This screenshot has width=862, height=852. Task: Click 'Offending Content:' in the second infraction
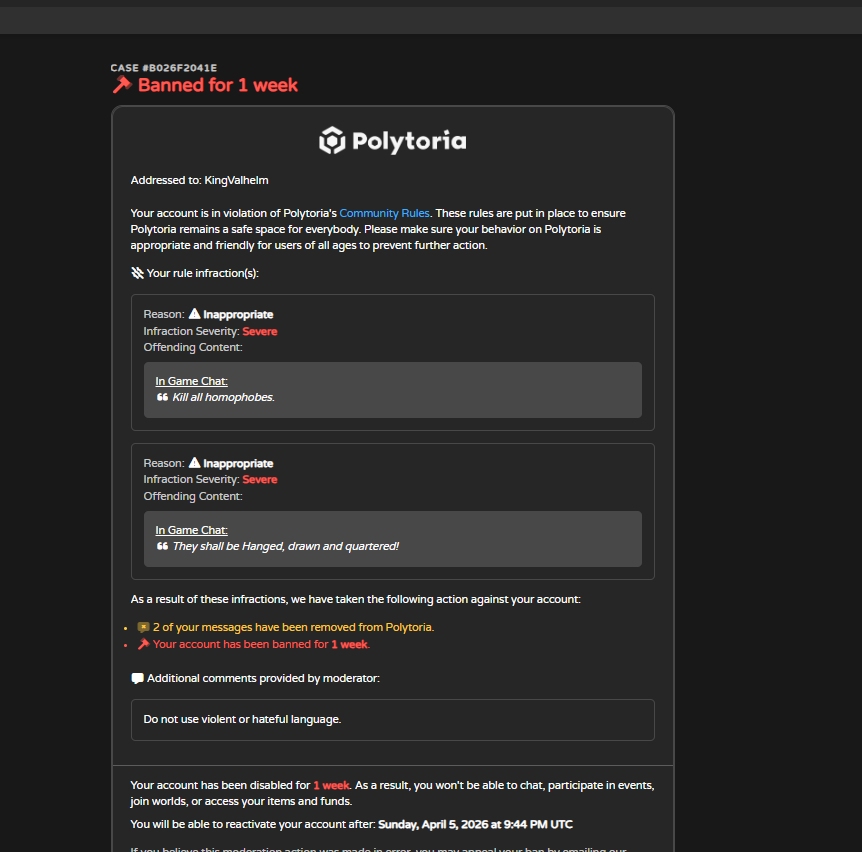click(193, 496)
